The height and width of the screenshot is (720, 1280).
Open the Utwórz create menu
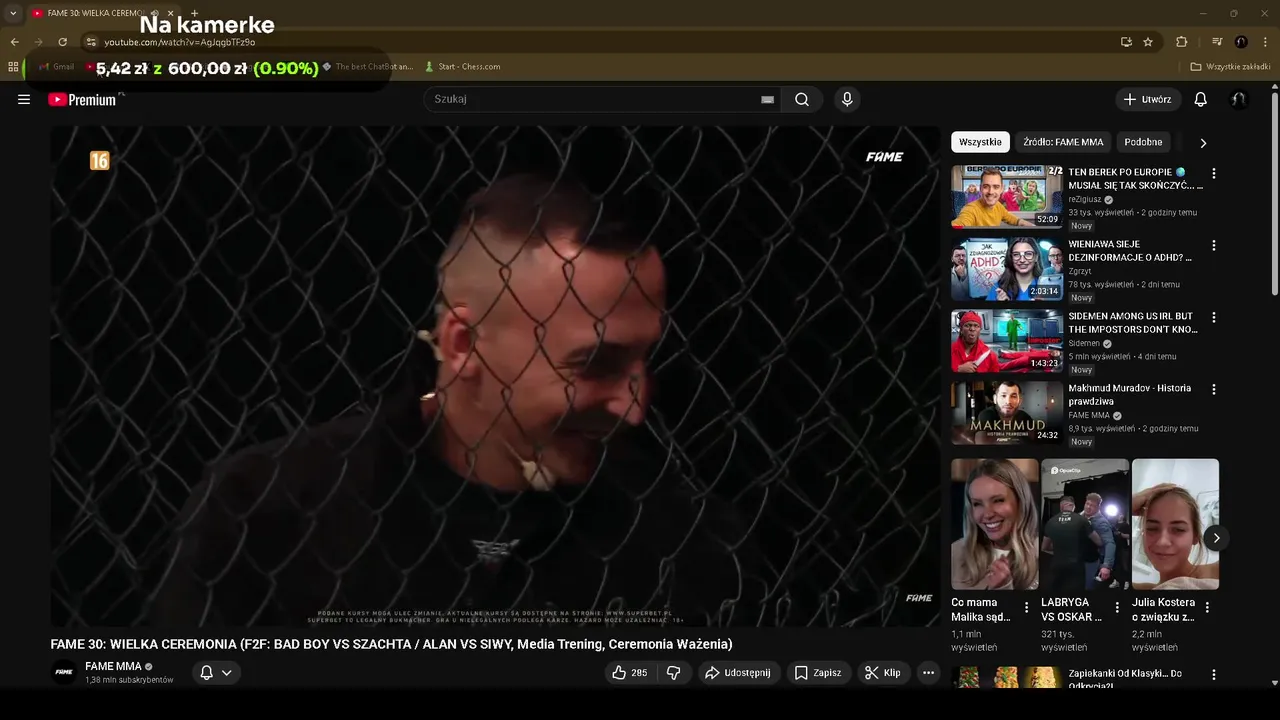[1147, 99]
